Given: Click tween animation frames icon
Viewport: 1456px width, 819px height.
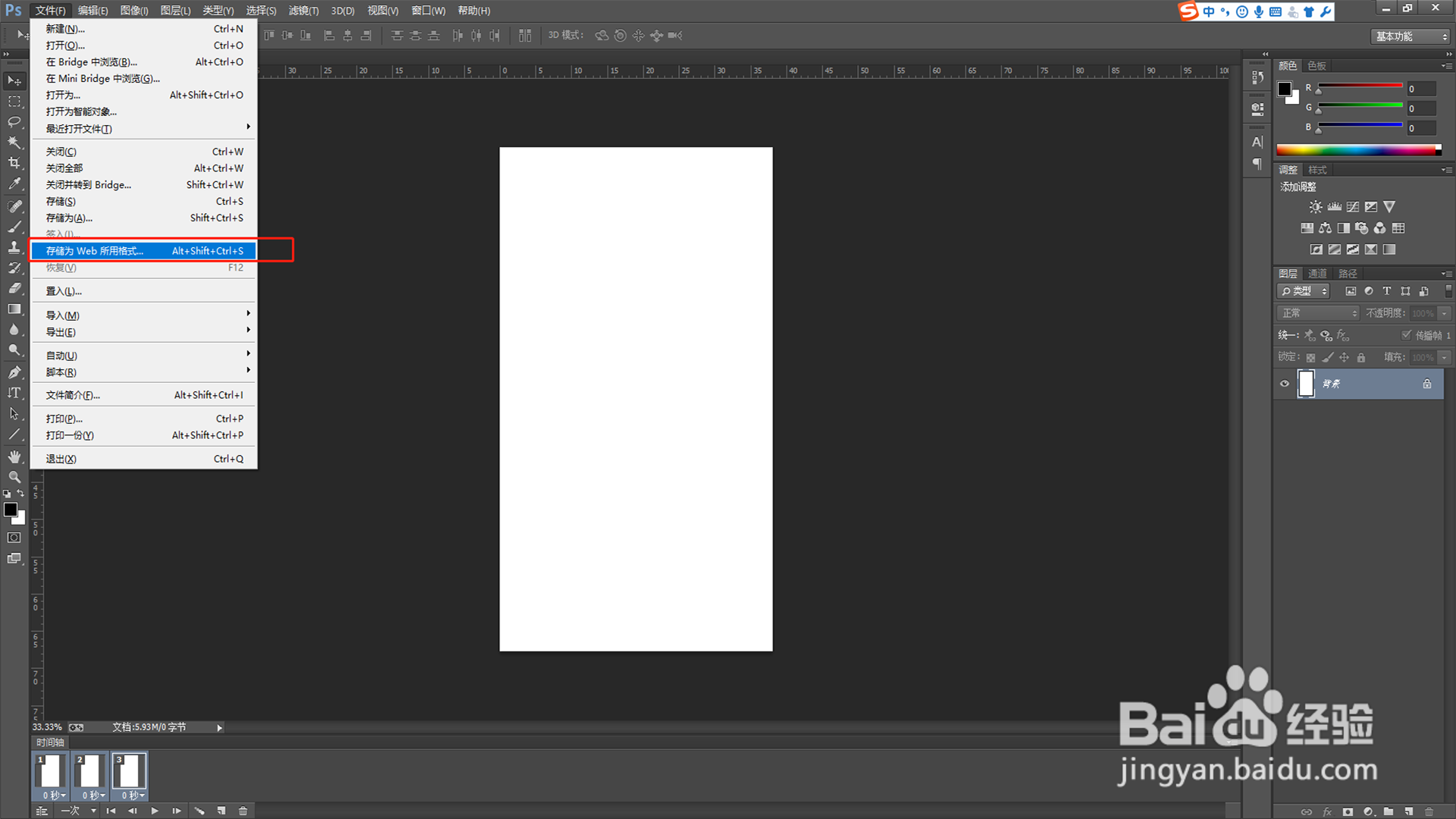Looking at the screenshot, I should pos(199,811).
